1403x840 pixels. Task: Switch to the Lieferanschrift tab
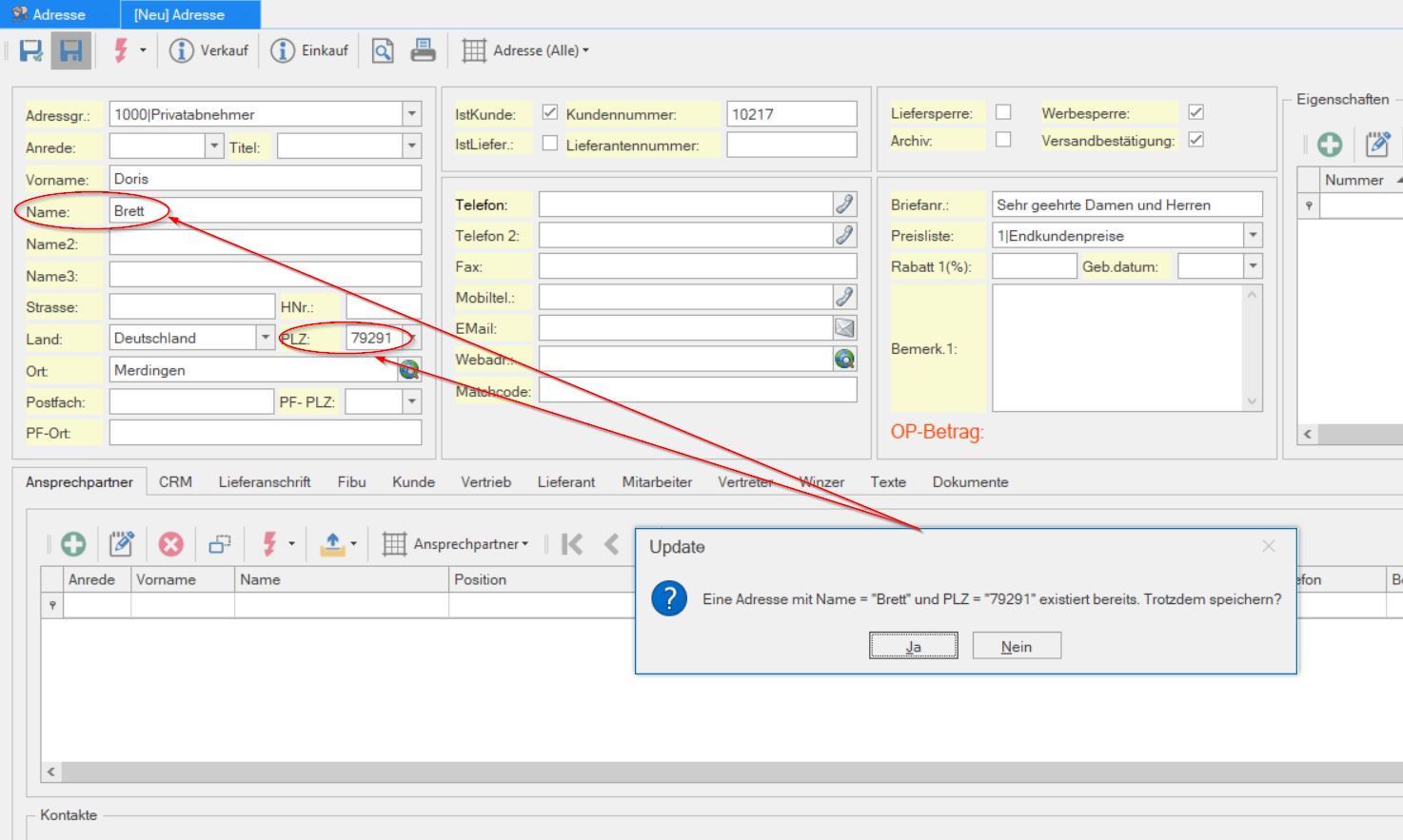coord(265,482)
